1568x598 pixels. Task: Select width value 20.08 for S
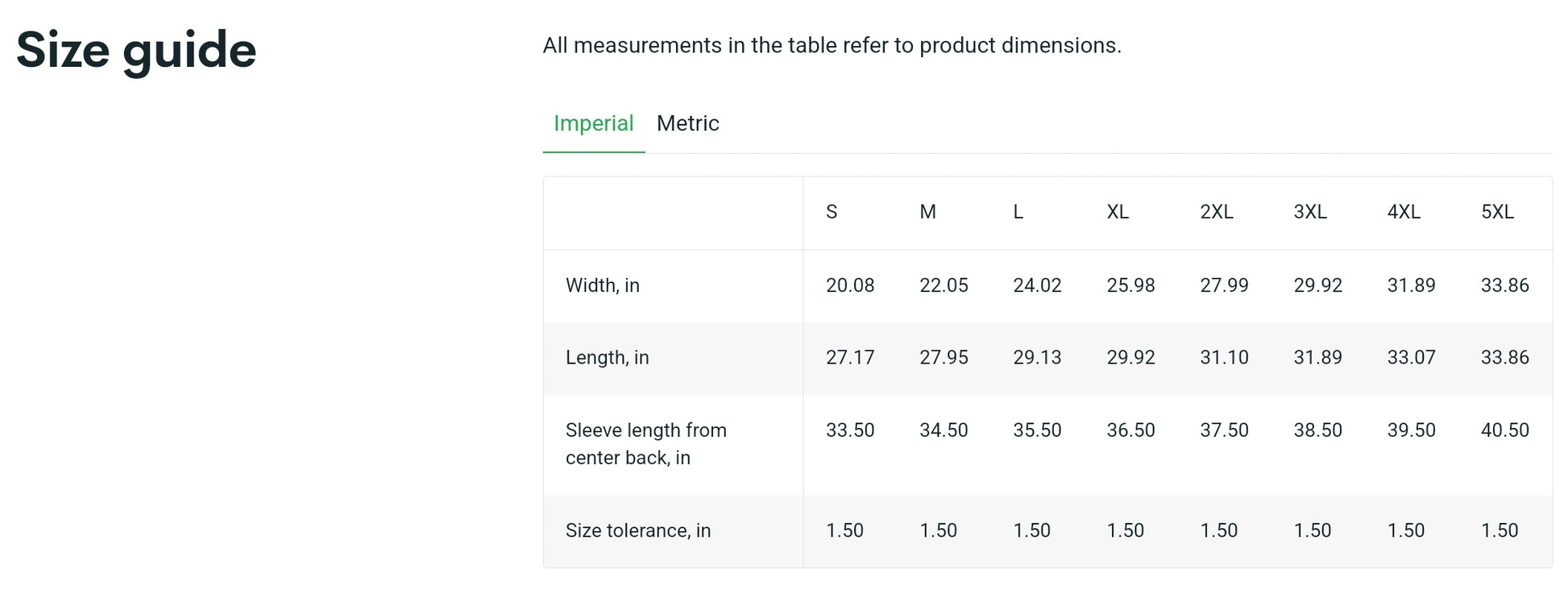850,285
